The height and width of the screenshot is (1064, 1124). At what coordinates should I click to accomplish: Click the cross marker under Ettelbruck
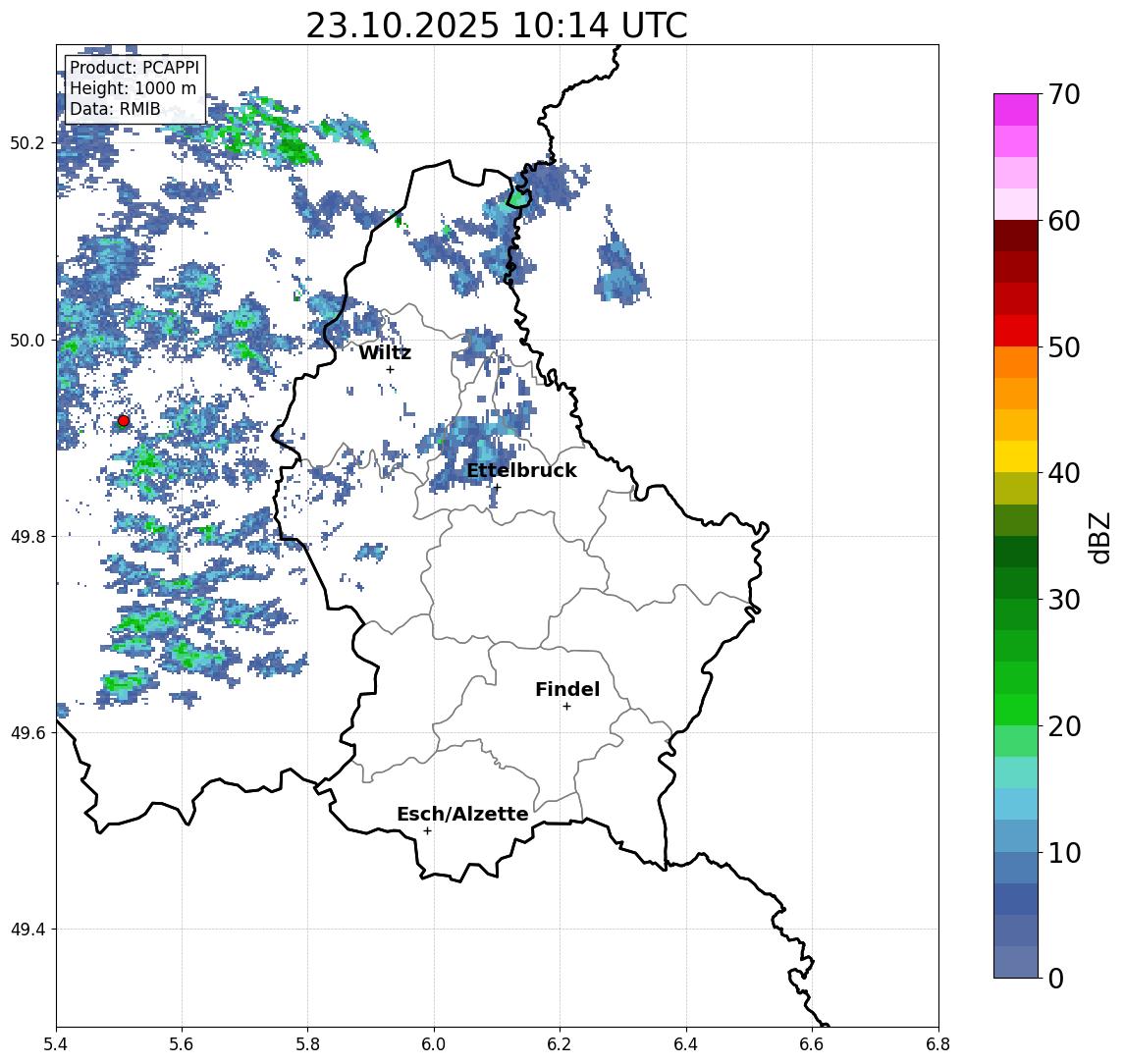pos(497,488)
